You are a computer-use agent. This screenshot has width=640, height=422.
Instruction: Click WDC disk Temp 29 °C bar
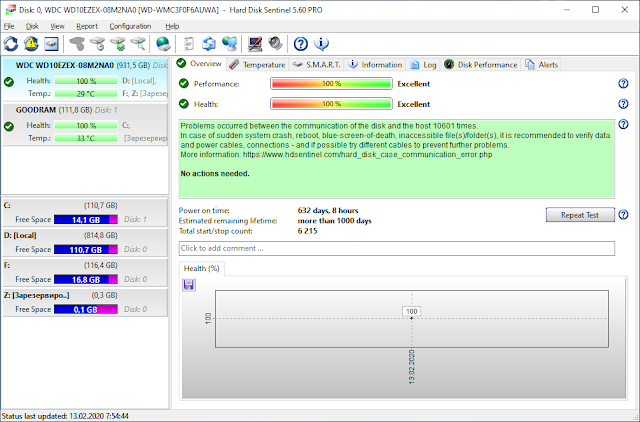[86, 93]
